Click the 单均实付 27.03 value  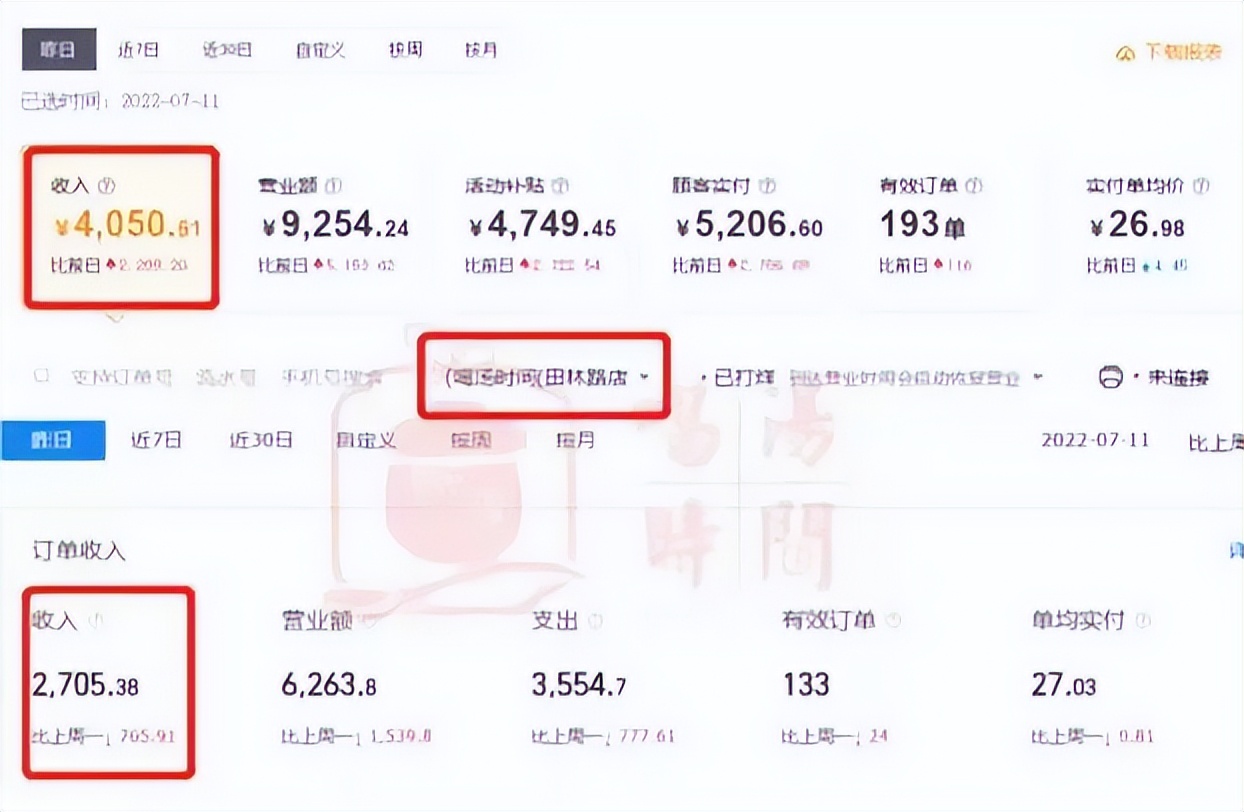[1063, 685]
